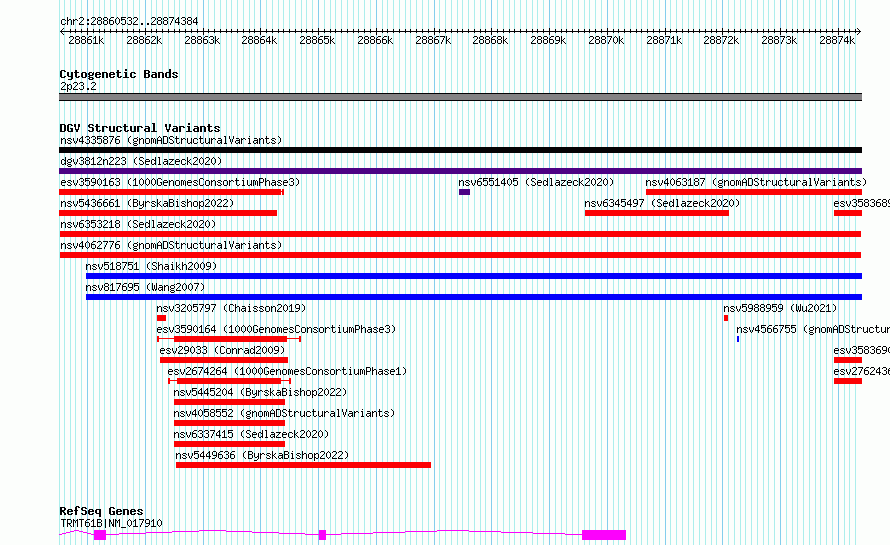Click the 28867k ruler position
The height and width of the screenshot is (545, 890).
(433, 40)
